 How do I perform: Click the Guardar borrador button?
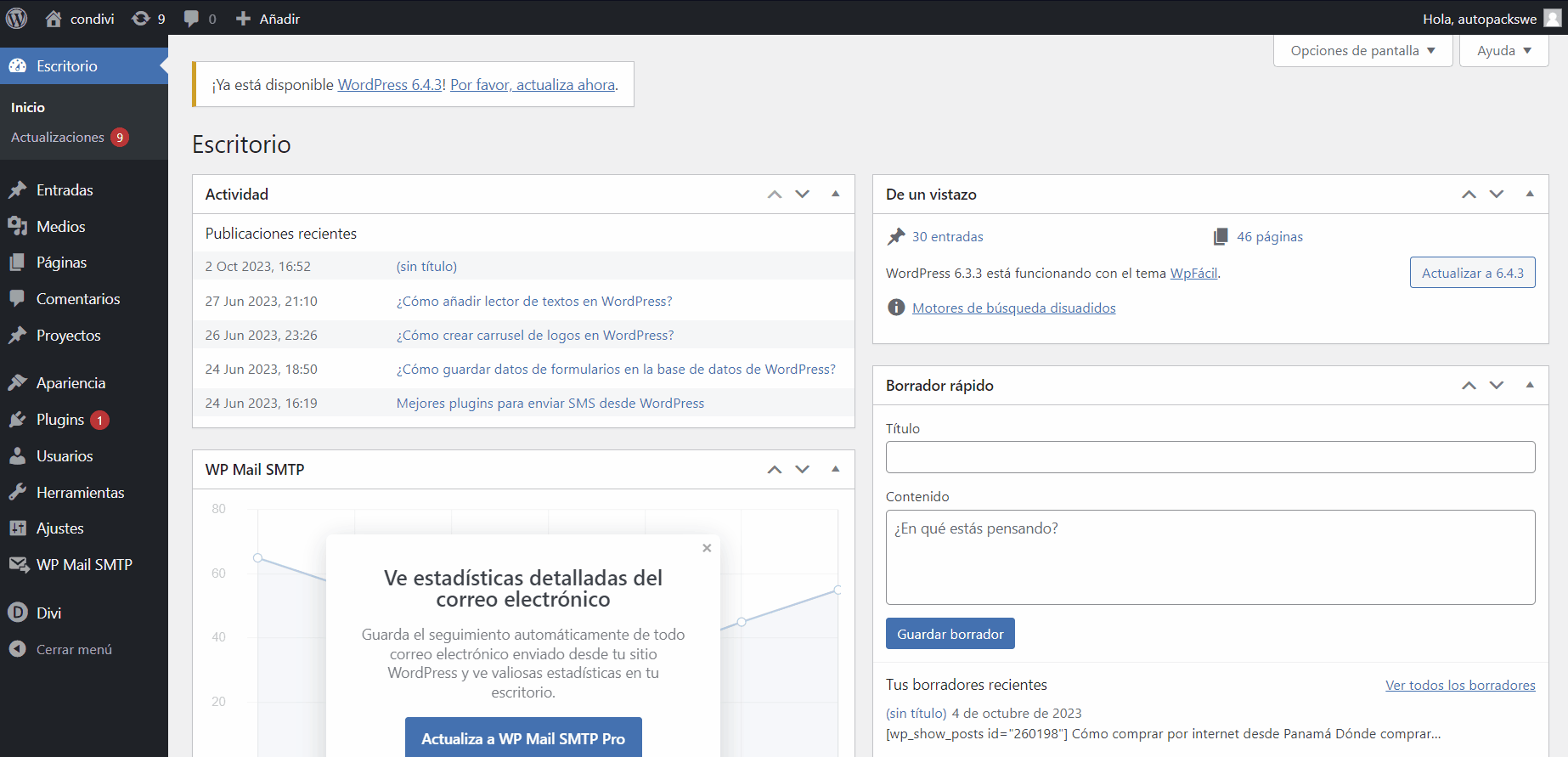[950, 634]
